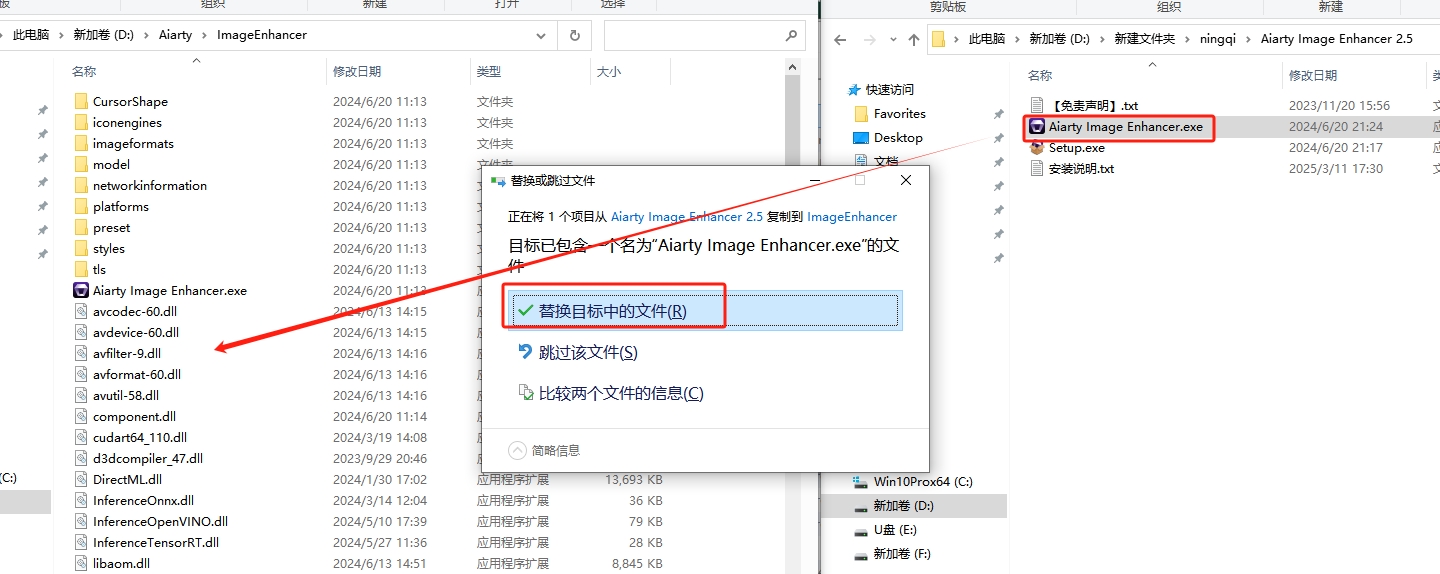Image resolution: width=1440 pixels, height=574 pixels.
Task: Click Aiarty exe icon in right window
Action: (x=1037, y=126)
